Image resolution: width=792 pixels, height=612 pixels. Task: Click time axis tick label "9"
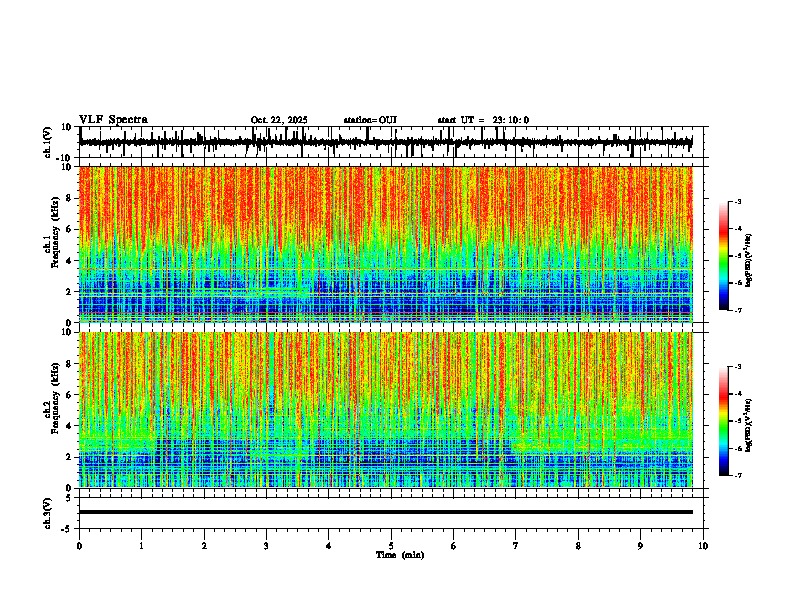(x=640, y=546)
